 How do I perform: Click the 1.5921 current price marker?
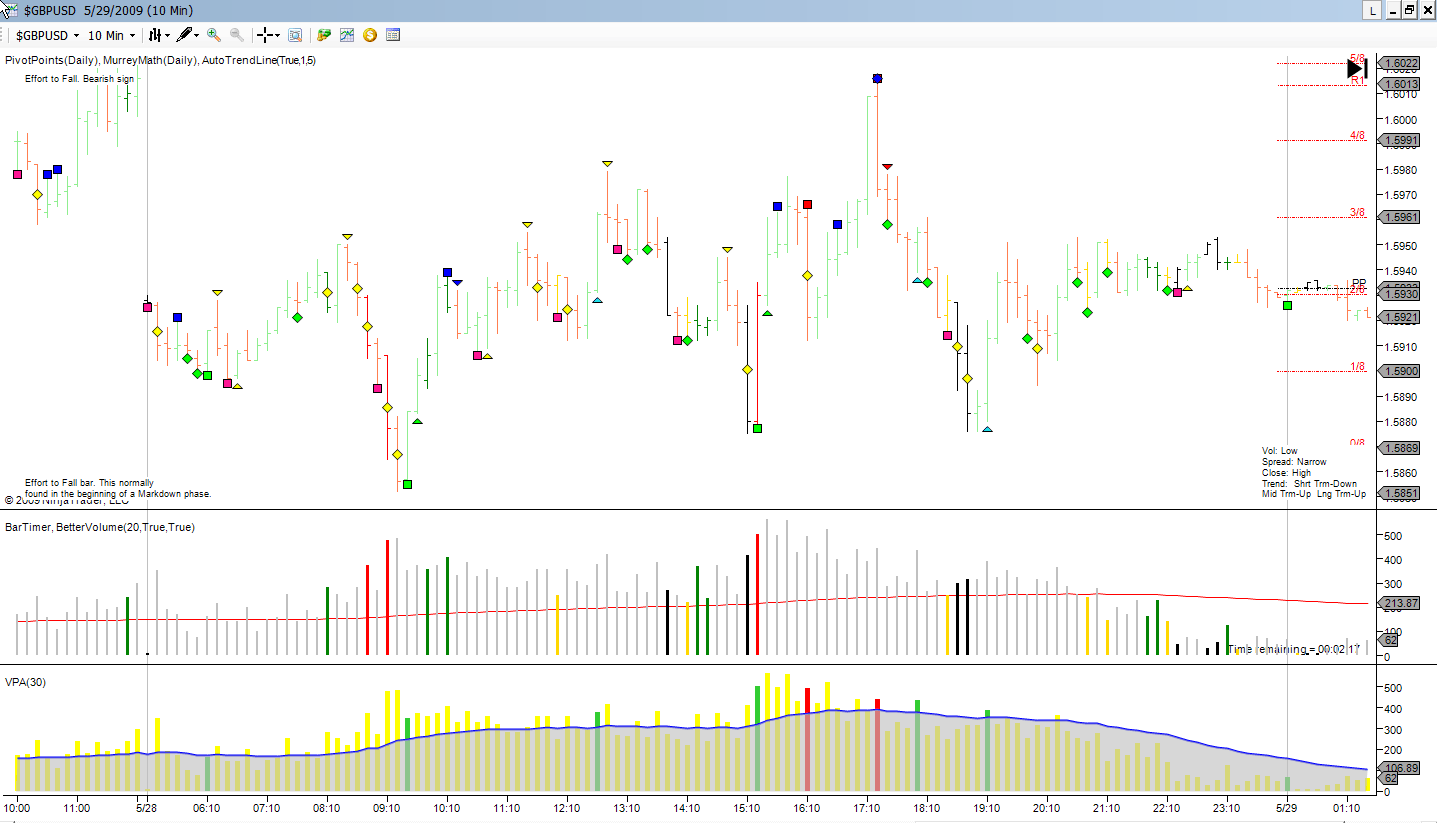(x=1400, y=317)
